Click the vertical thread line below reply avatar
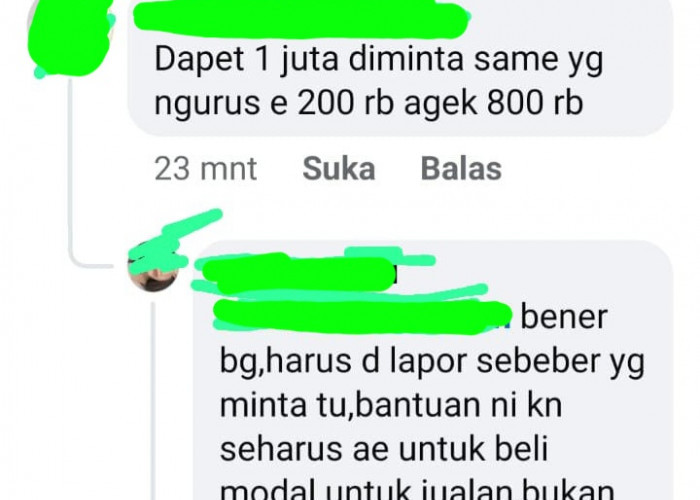This screenshot has width=700, height=500. pos(153,401)
